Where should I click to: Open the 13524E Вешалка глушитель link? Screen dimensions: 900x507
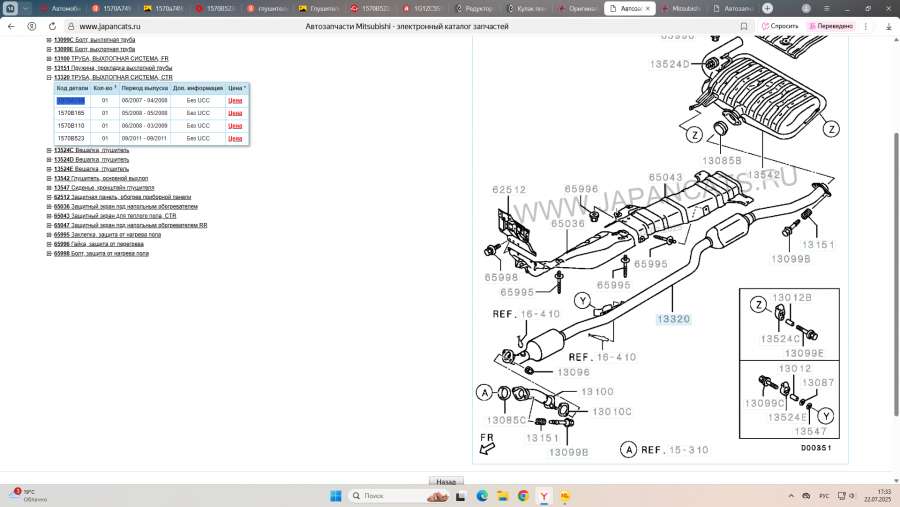[x=91, y=169]
